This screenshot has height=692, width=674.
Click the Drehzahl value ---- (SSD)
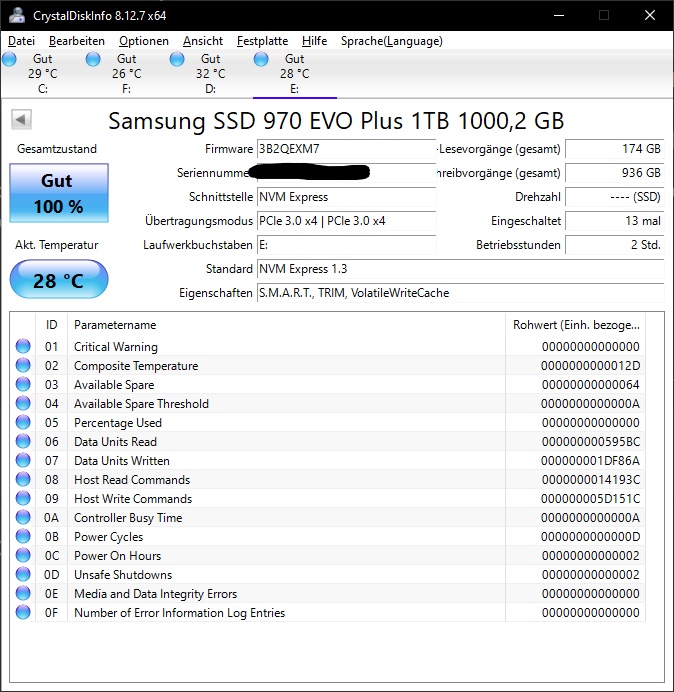point(614,197)
